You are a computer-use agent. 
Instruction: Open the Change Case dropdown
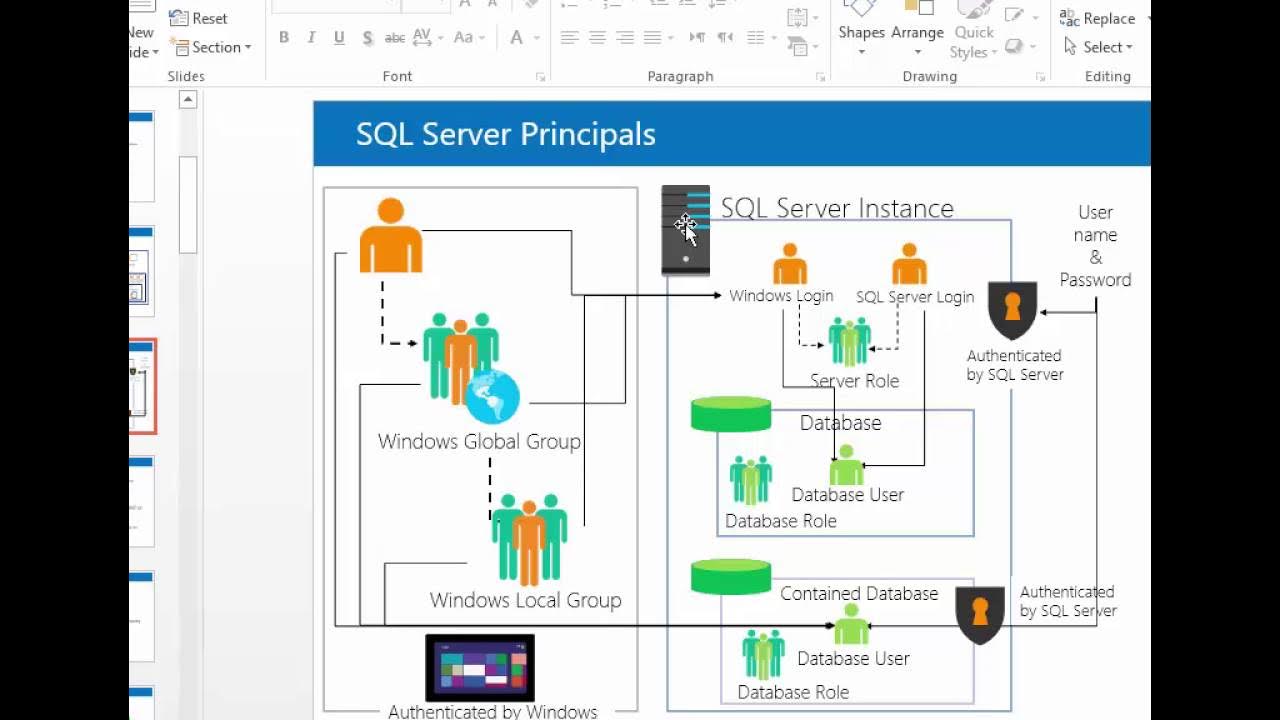pos(468,38)
